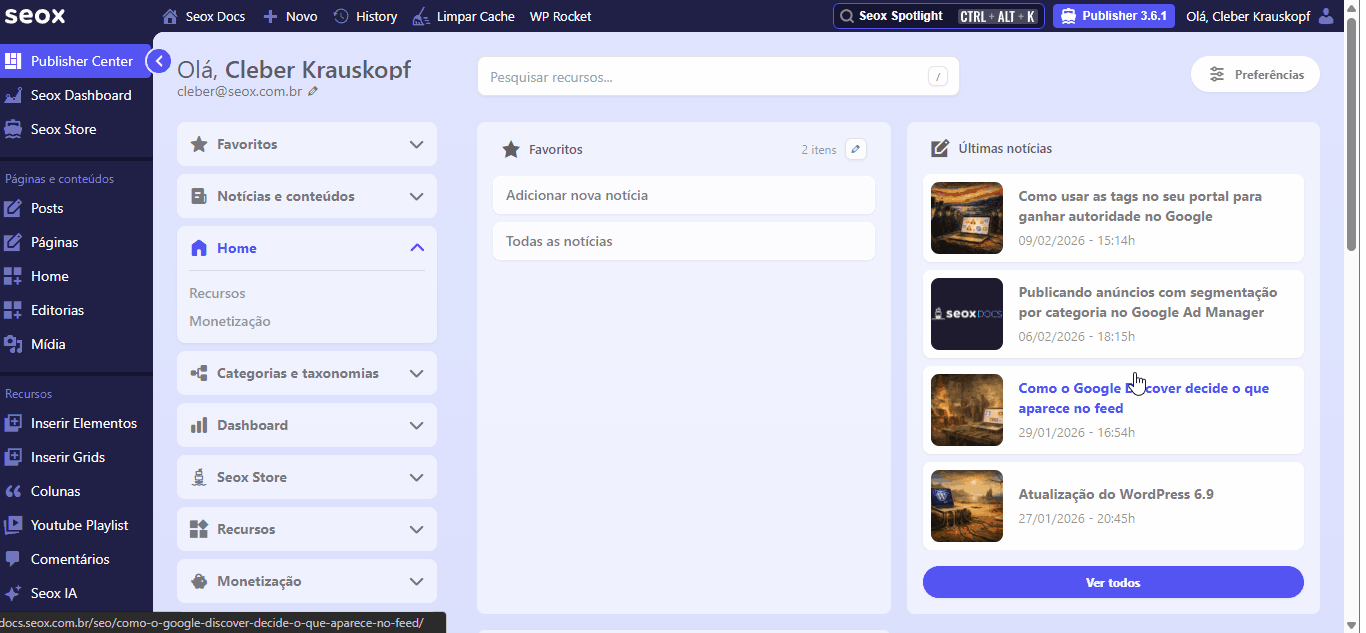The height and width of the screenshot is (633, 1366).
Task: Open History from the top admin bar
Action: [x=365, y=16]
